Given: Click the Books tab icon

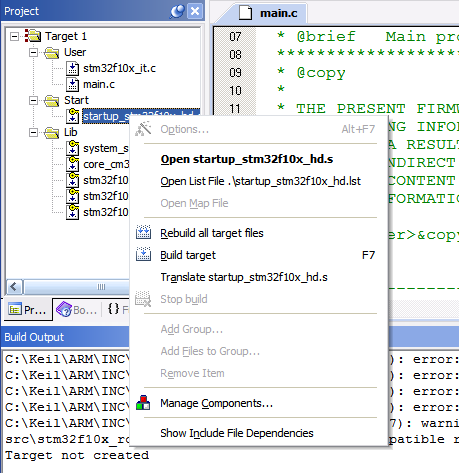Looking at the screenshot, I should 64,309.
